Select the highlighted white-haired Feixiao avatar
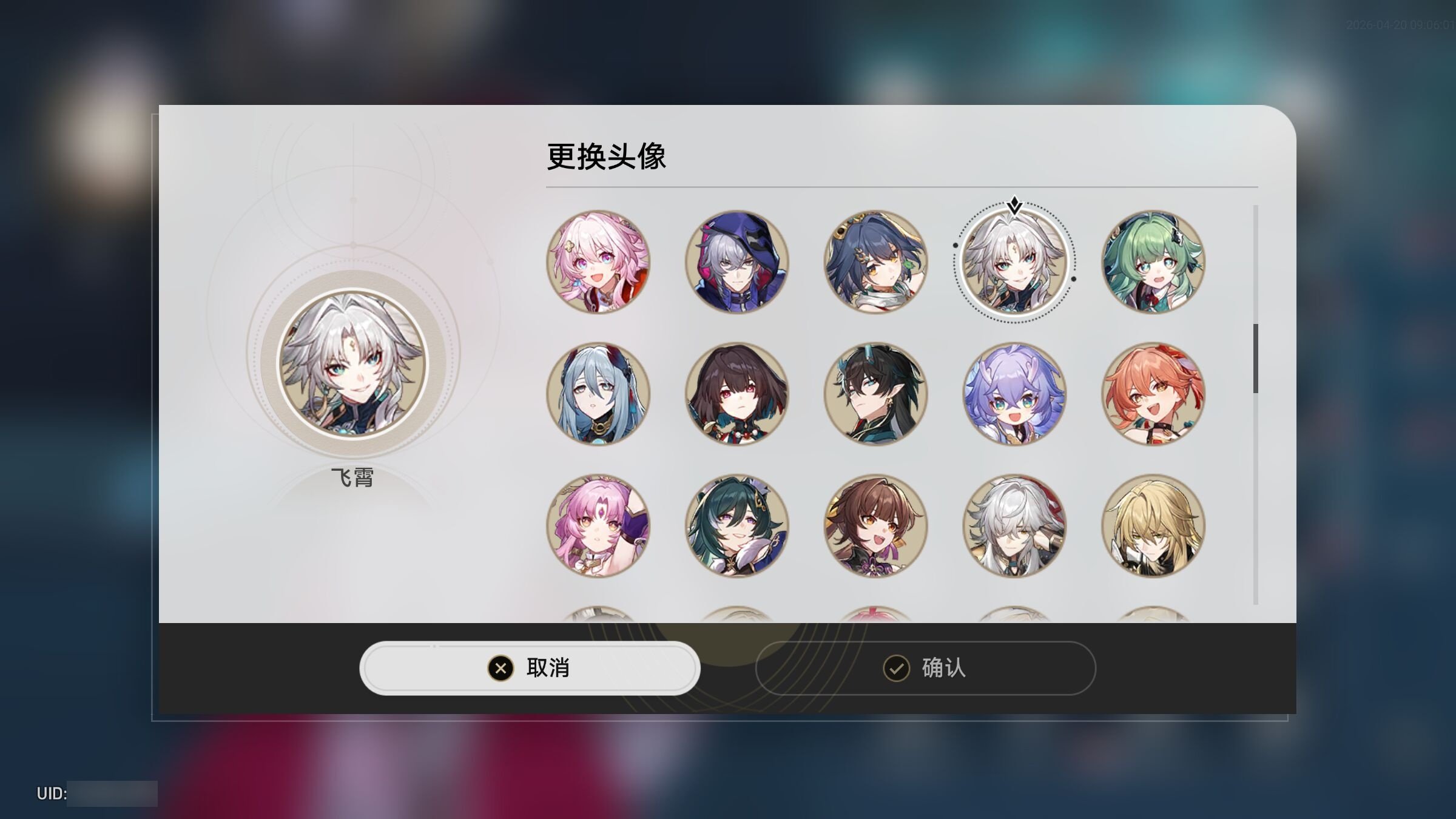1456x819 pixels. 1014,262
